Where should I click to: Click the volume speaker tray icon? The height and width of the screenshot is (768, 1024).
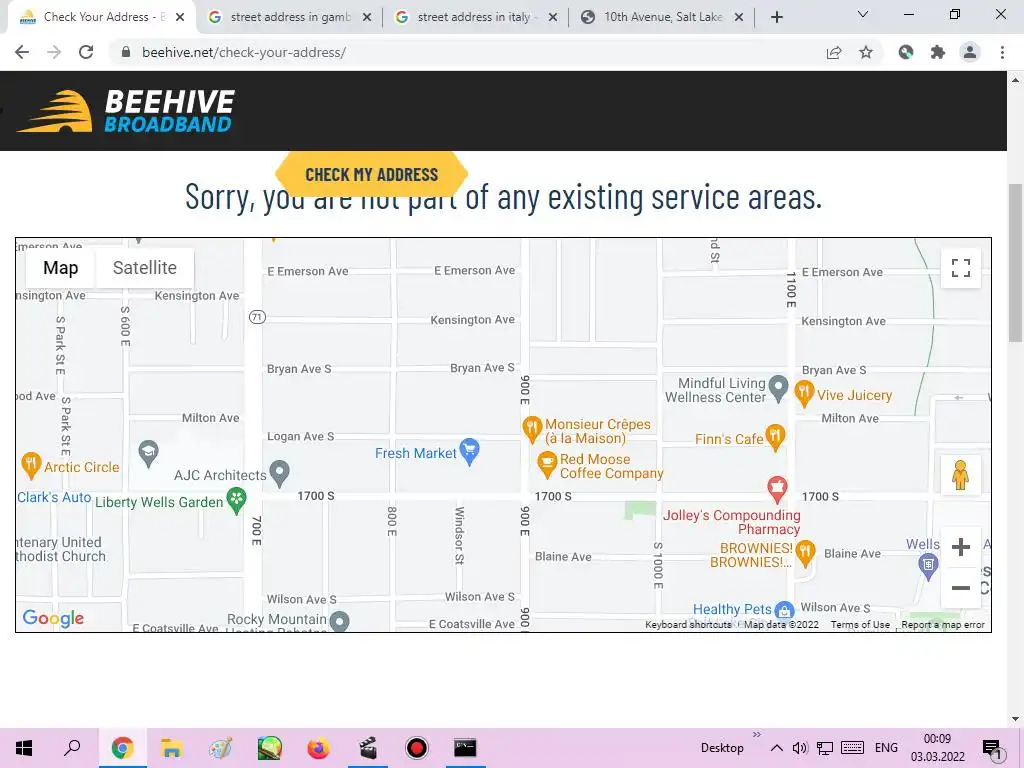tap(800, 748)
